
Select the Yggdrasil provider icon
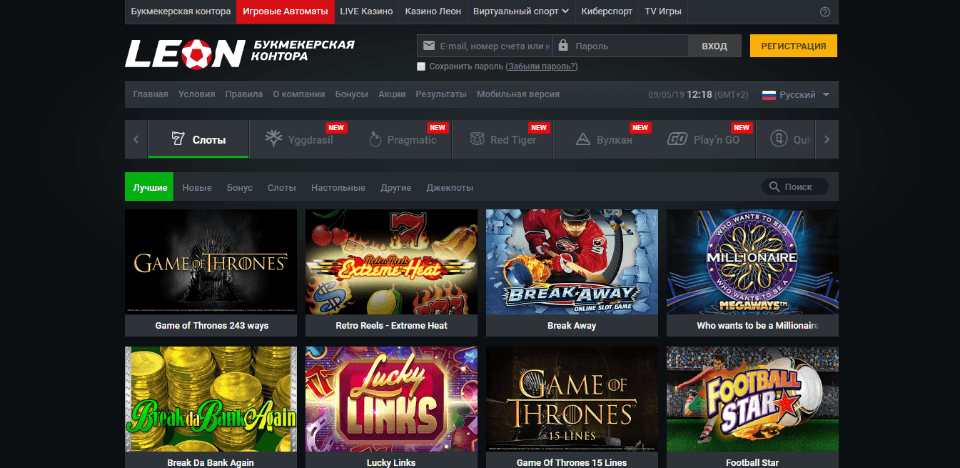(273, 140)
